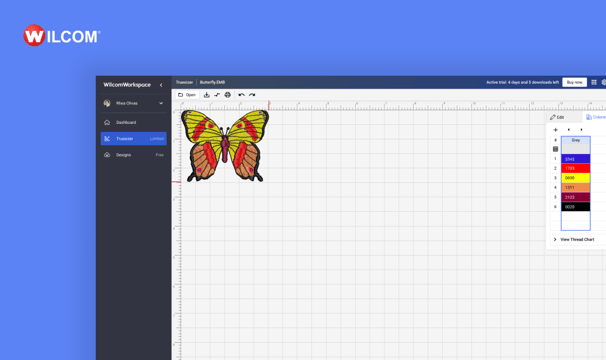Switch to the Edit tab
Screen dimensions: 606x360
click(x=557, y=117)
